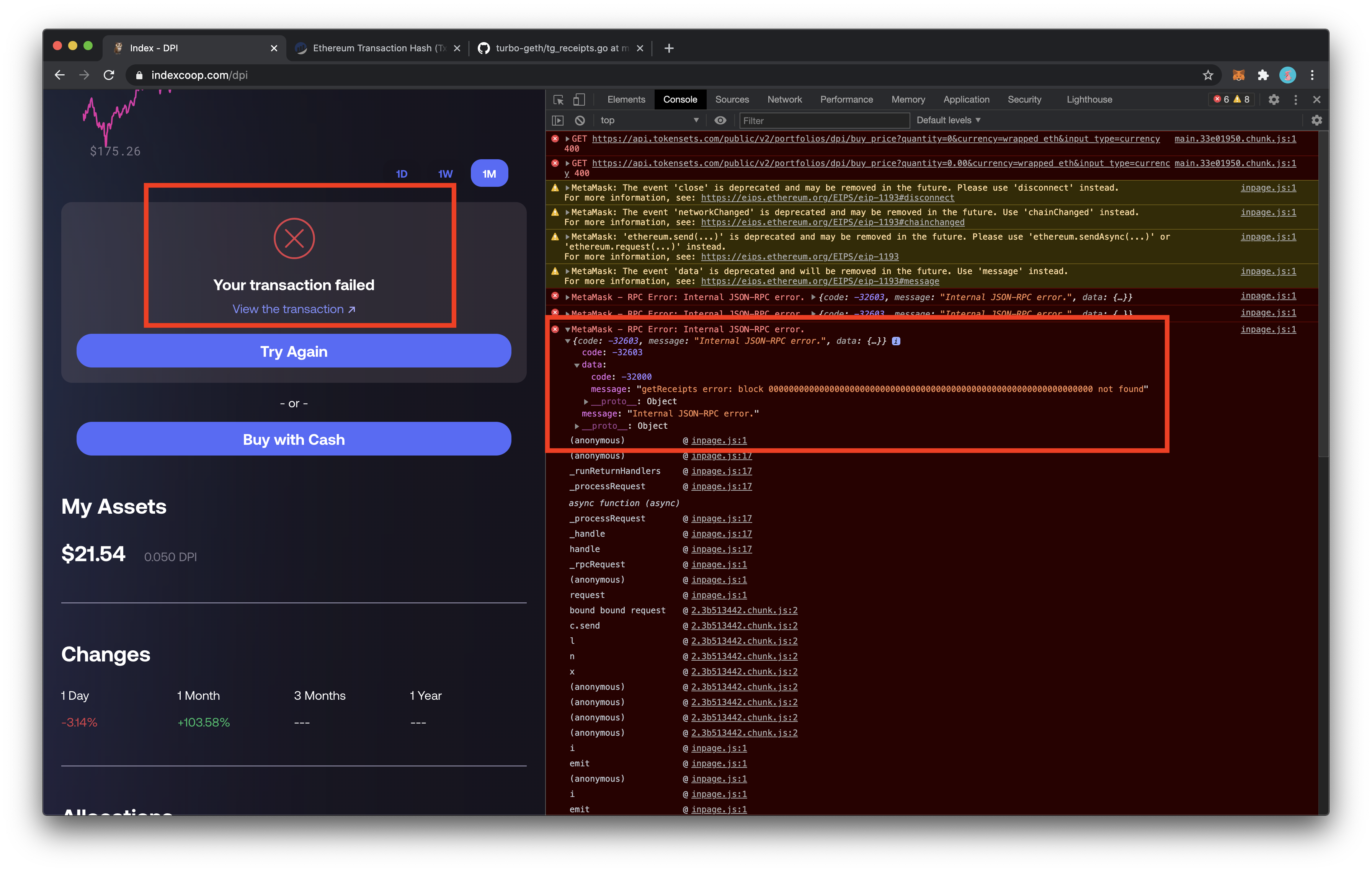This screenshot has height=872, width=1372.
Task: Switch to the Memory tab
Action: (908, 100)
